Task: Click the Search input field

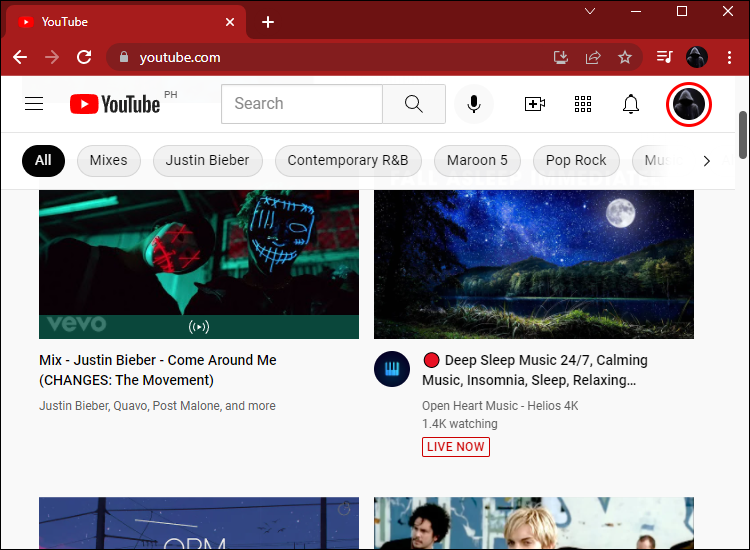Action: pyautogui.click(x=302, y=104)
